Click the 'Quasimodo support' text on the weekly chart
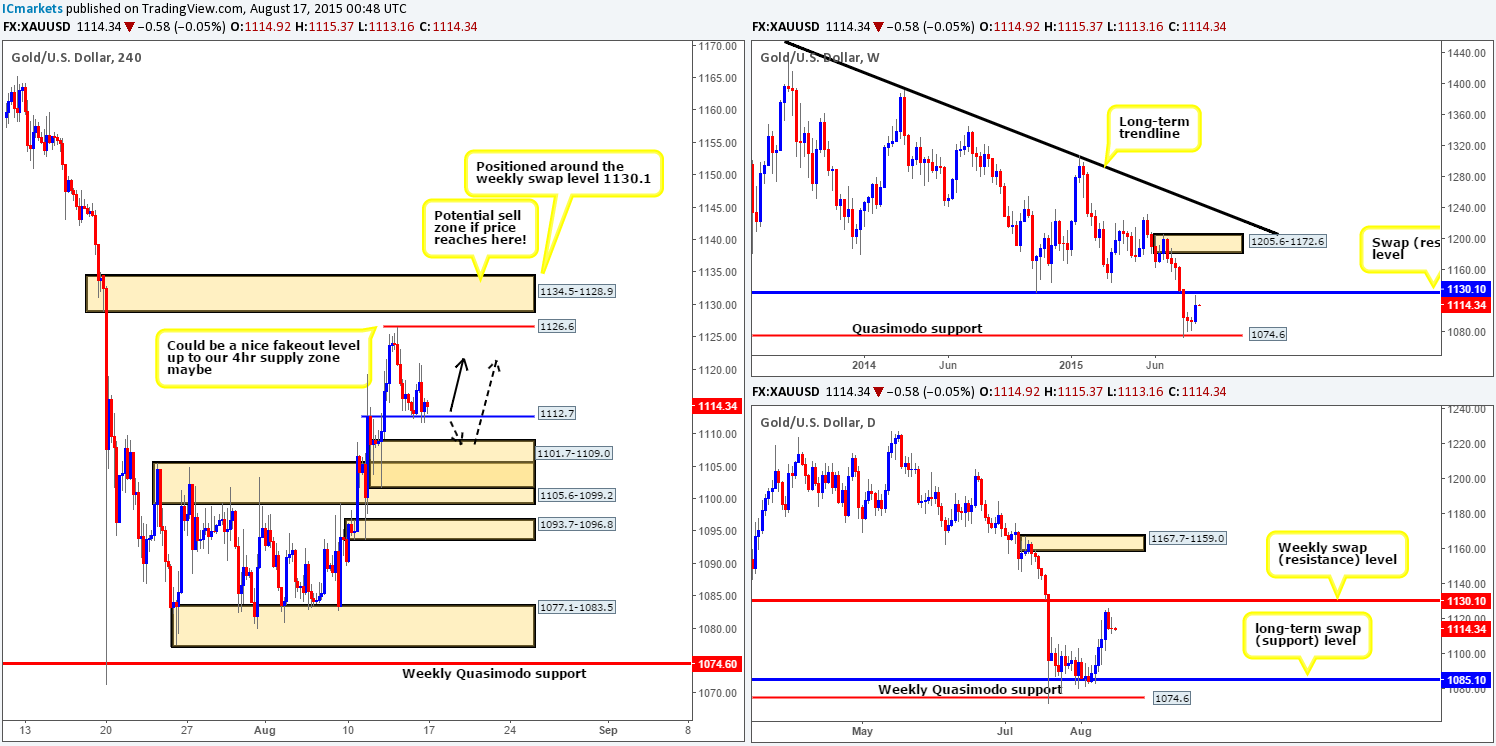This screenshot has height=746, width=1496. point(918,327)
